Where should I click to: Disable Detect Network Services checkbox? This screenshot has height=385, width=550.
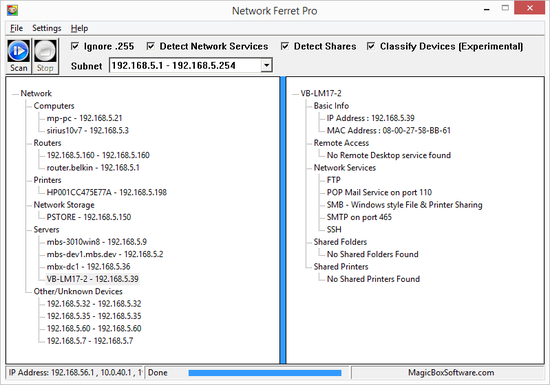coord(150,46)
